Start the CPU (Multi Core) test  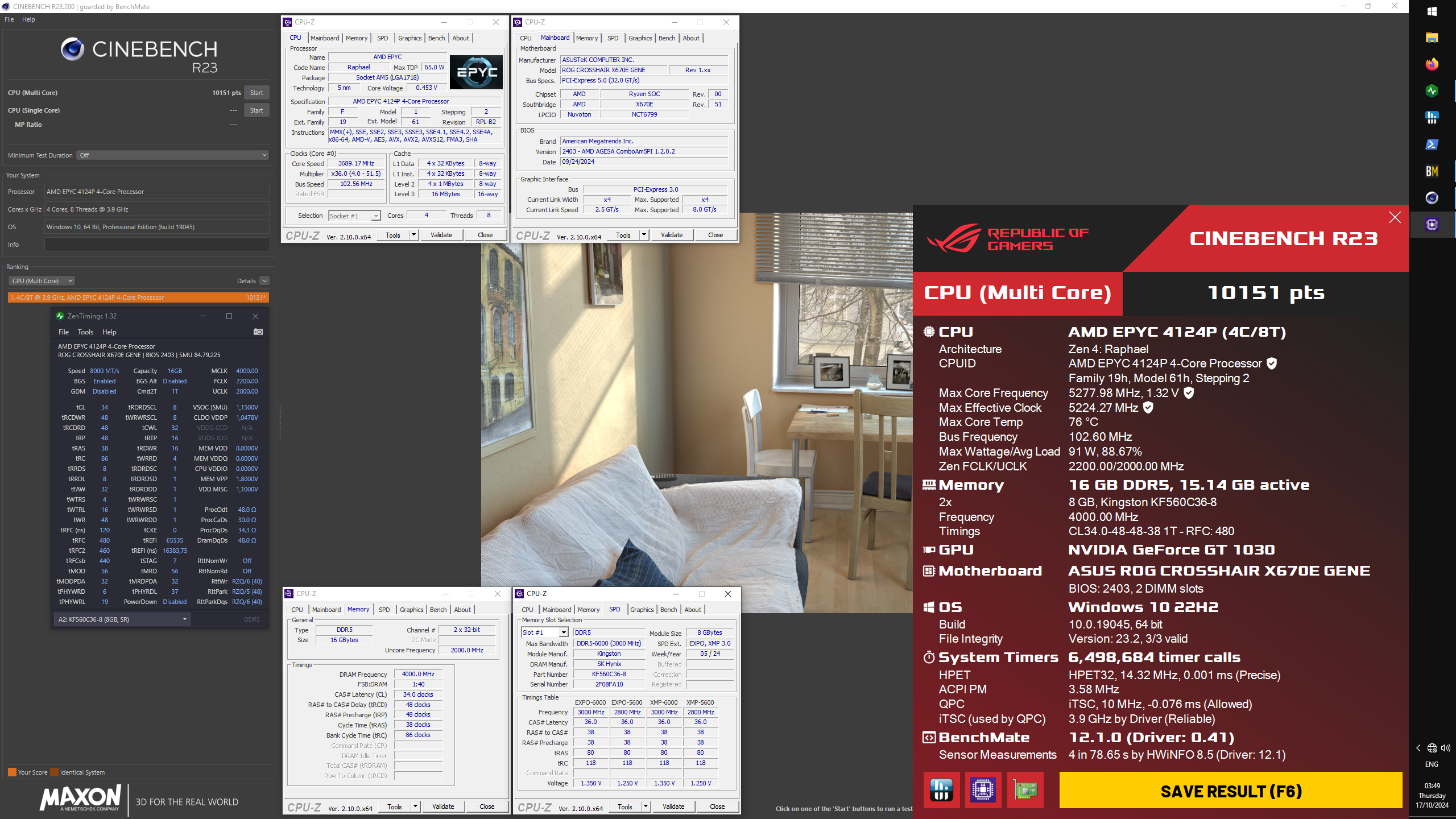(257, 93)
